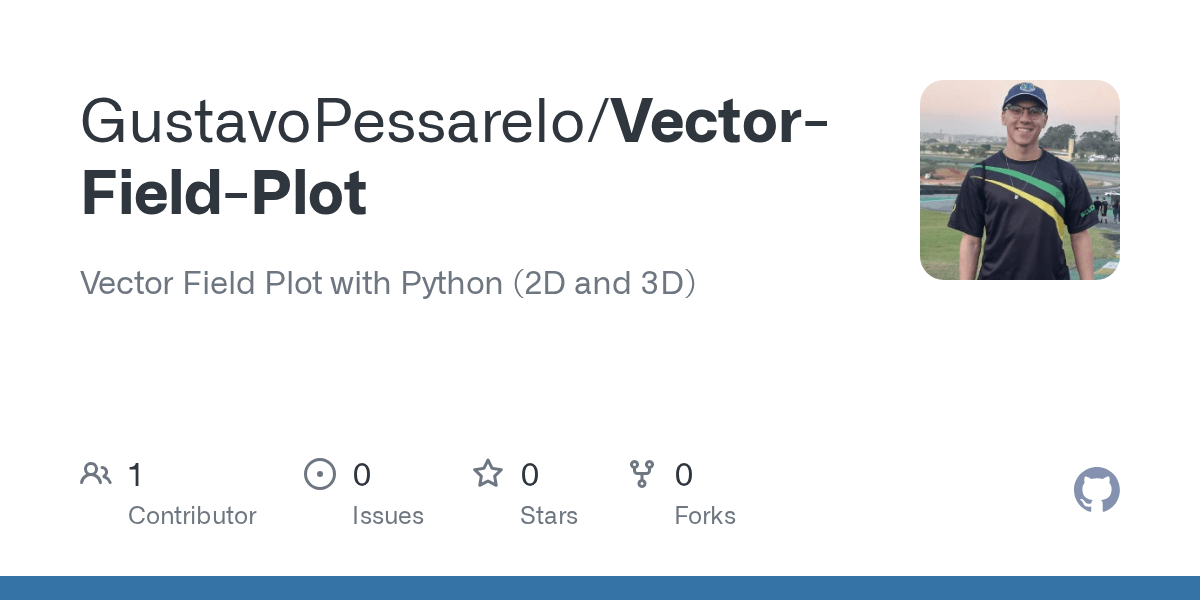This screenshot has width=1200, height=600.
Task: Click the bold 'Vector-' repository title text
Action: [x=721, y=121]
